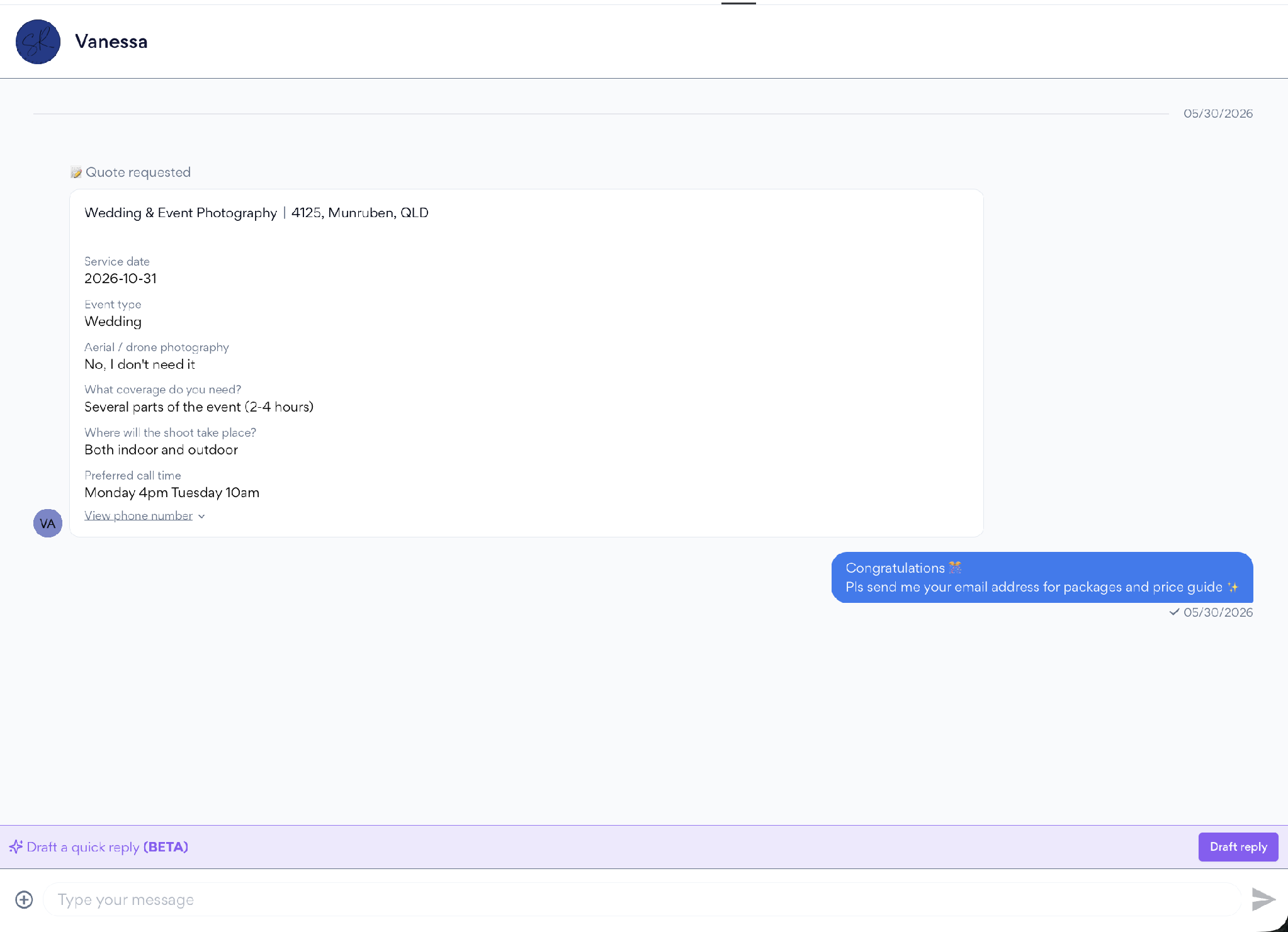Click the drag handle at top
This screenshot has width=1288, height=932.
(738, 3)
